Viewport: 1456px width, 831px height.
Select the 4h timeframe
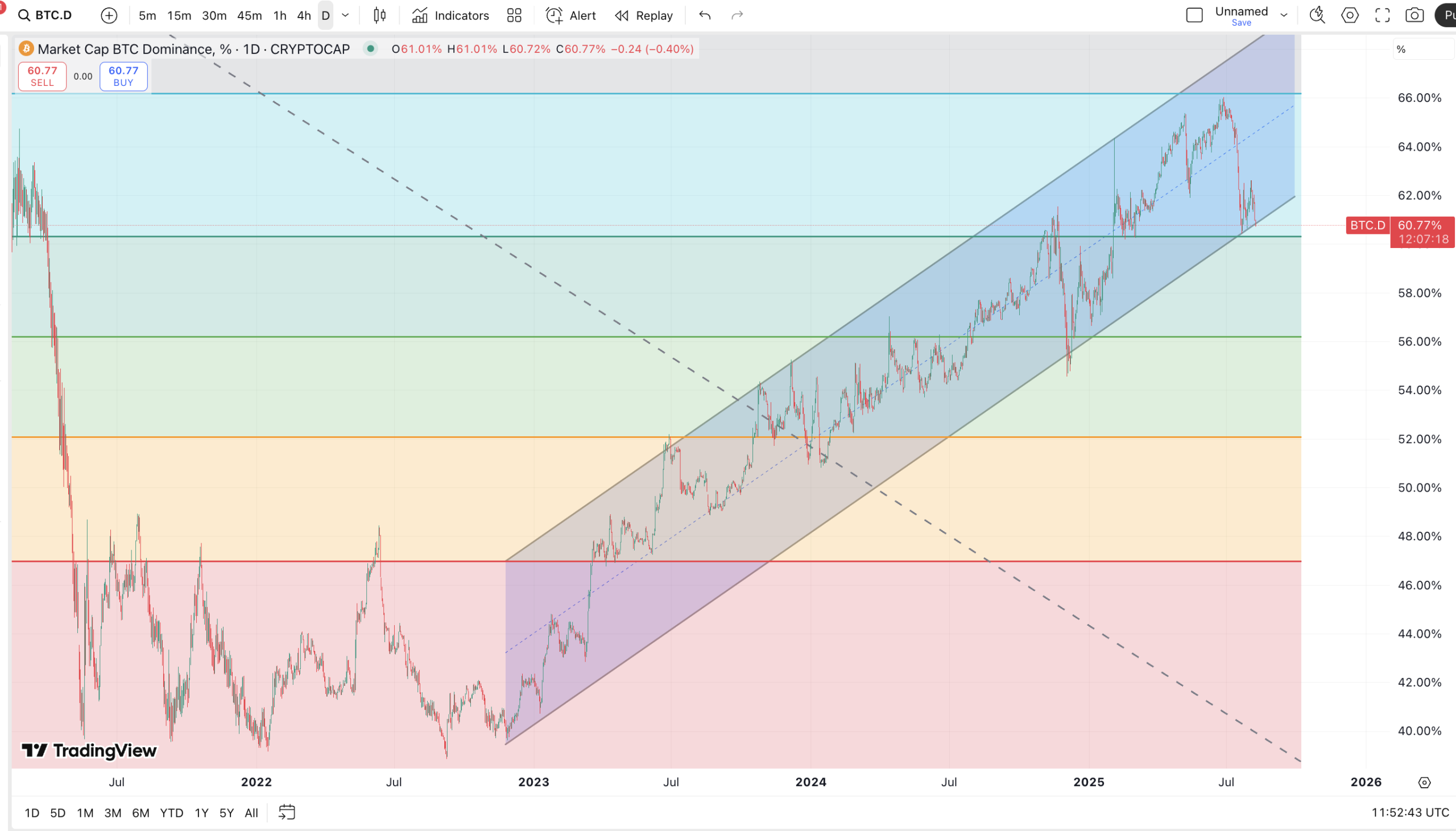(x=304, y=15)
